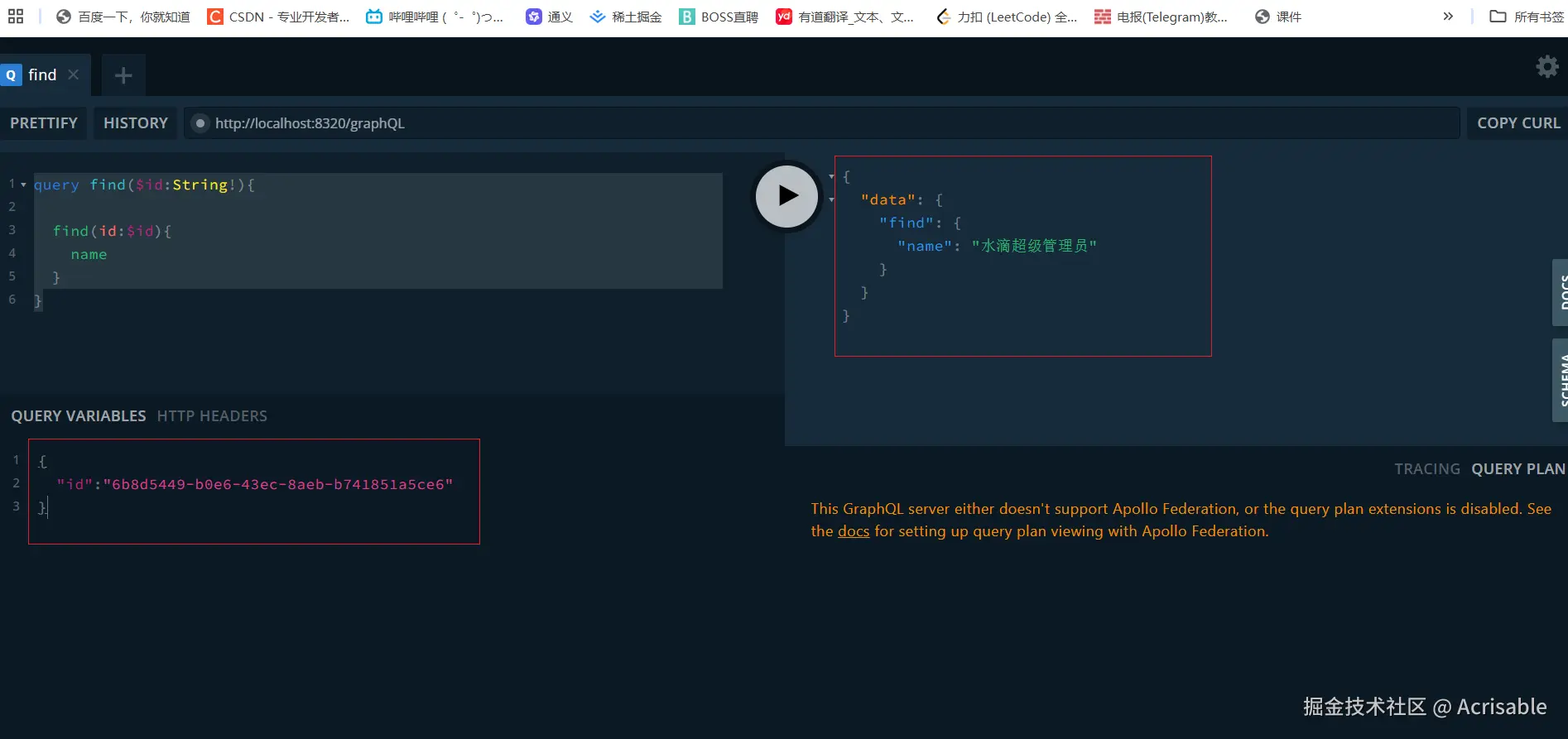Open the DOCS side panel
The image size is (1568, 739).
tap(1561, 292)
